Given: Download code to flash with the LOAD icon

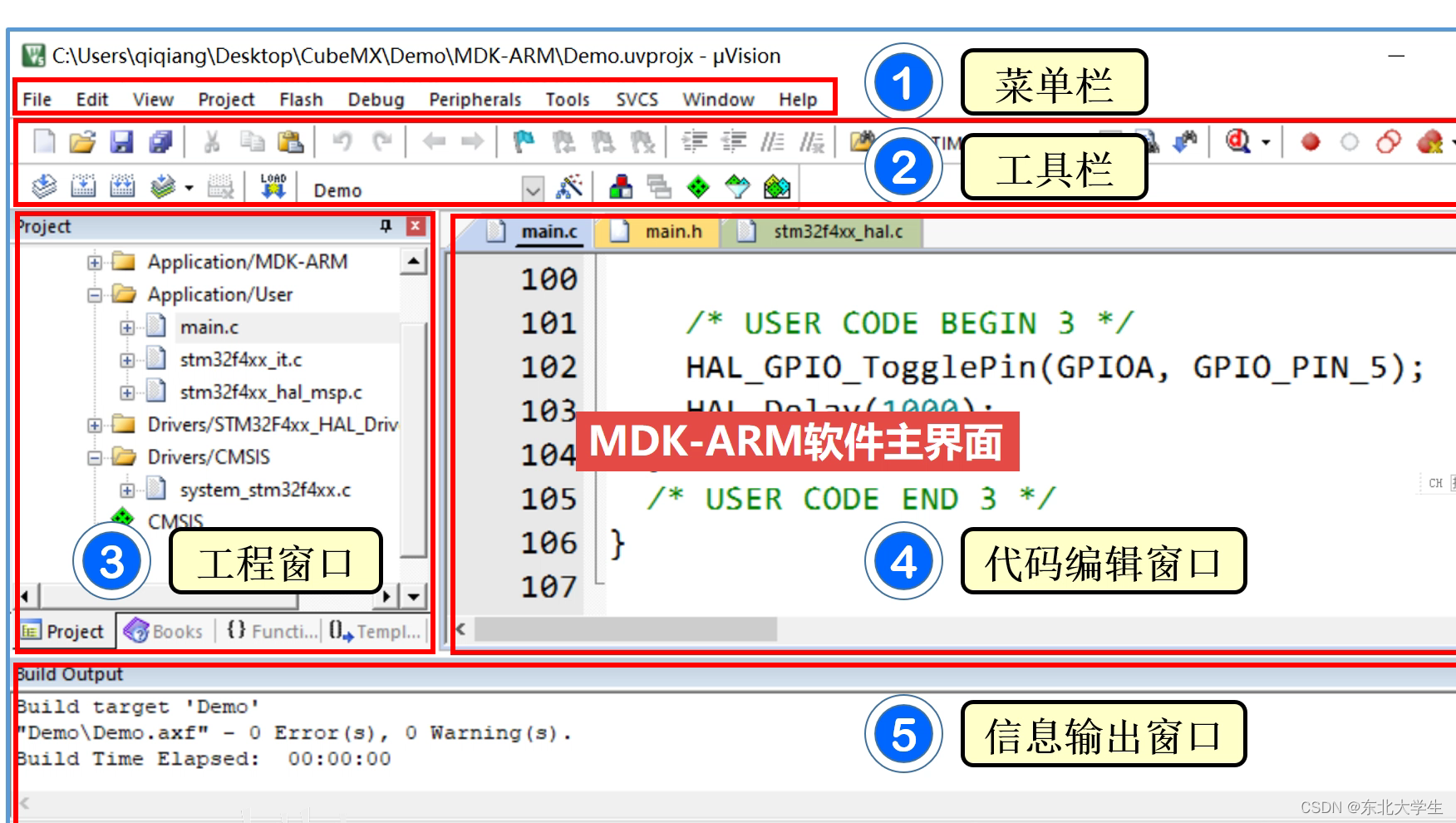Looking at the screenshot, I should 273,185.
